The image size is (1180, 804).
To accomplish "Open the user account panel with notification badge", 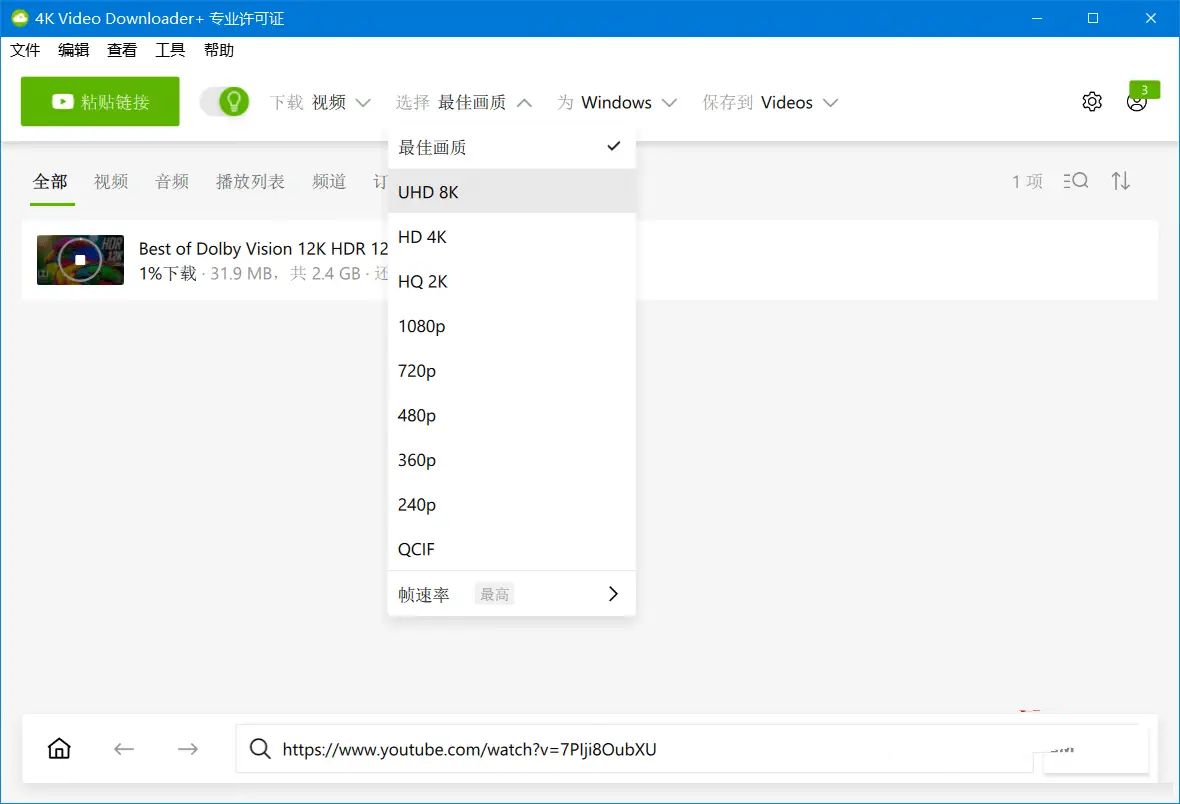I will click(x=1137, y=101).
